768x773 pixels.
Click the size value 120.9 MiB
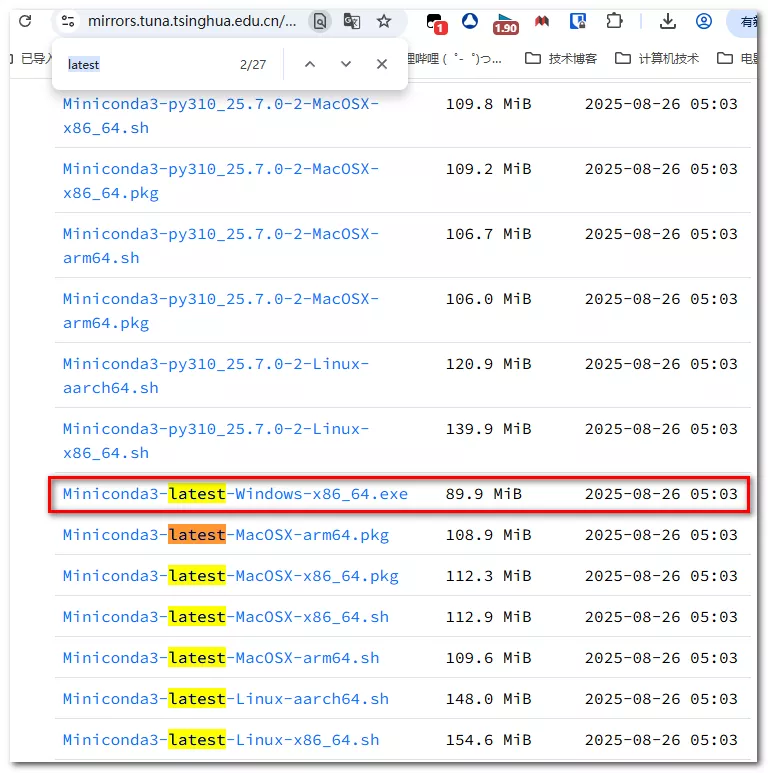[x=489, y=364]
